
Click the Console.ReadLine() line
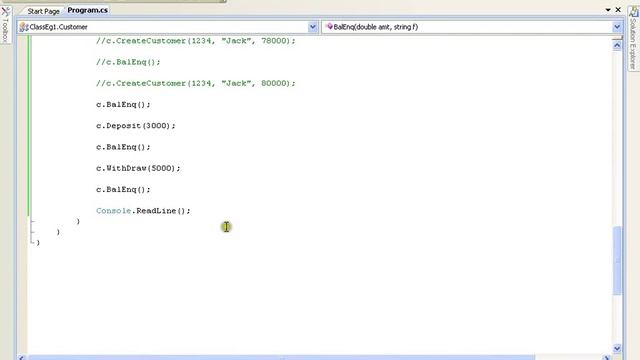point(143,211)
